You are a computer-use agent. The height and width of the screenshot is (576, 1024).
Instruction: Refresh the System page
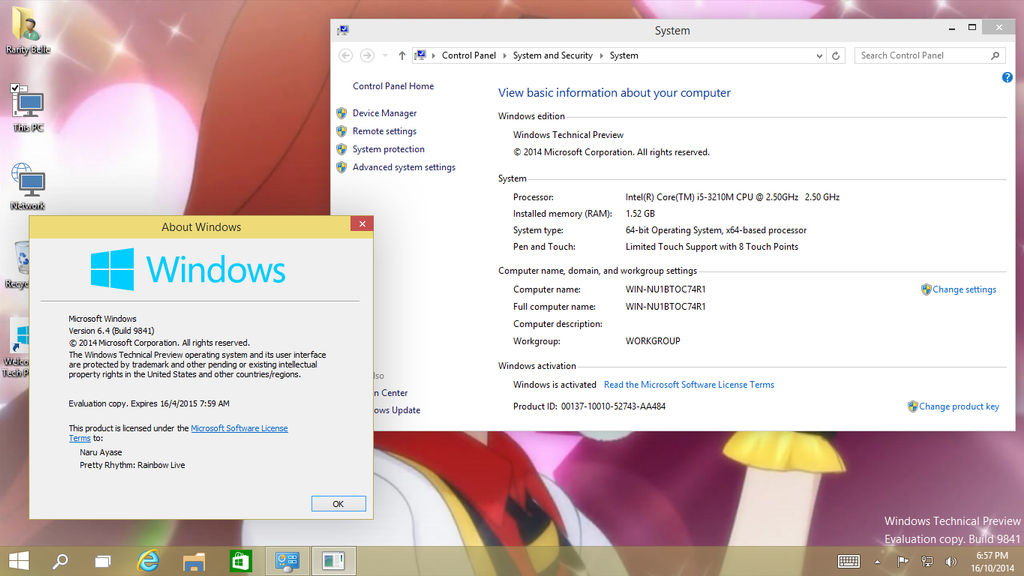coord(836,56)
